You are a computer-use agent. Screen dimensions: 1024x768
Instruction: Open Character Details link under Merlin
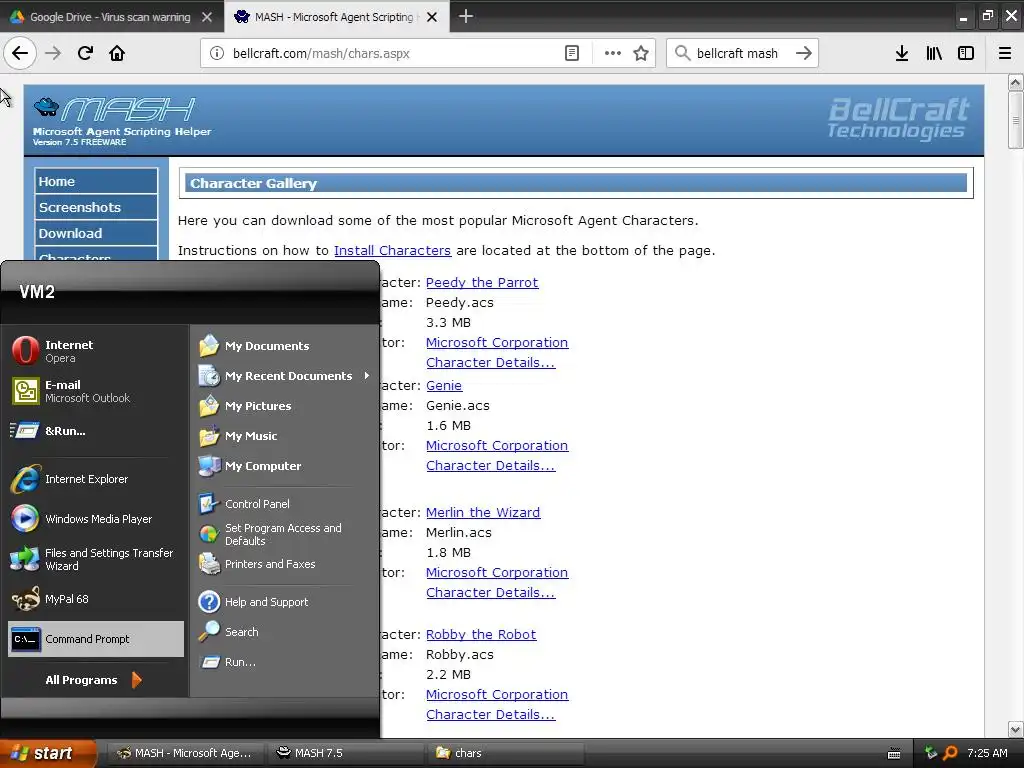pyautogui.click(x=490, y=593)
